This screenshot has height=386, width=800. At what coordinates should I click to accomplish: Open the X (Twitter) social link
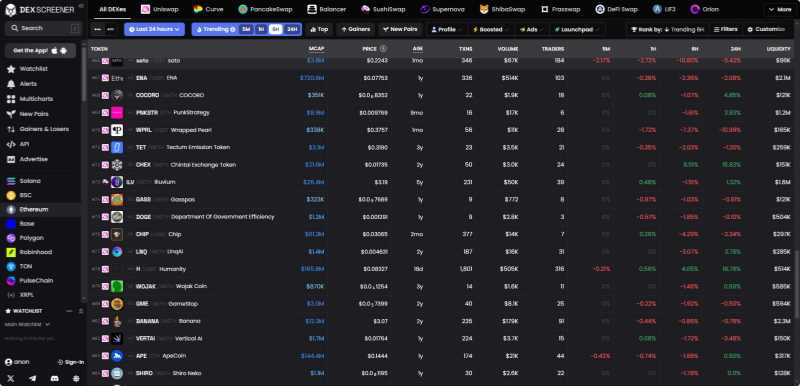[11, 378]
